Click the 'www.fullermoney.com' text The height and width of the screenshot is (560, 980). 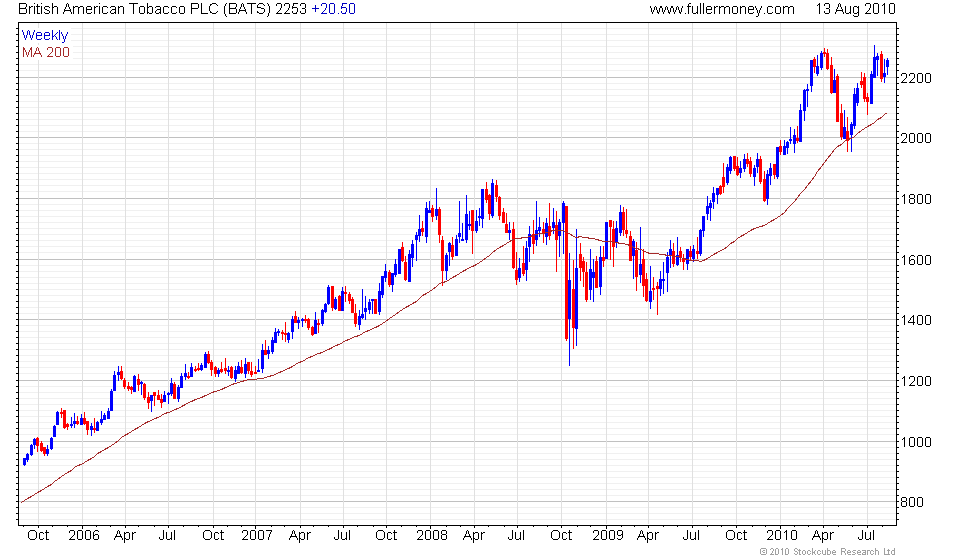tap(722, 9)
